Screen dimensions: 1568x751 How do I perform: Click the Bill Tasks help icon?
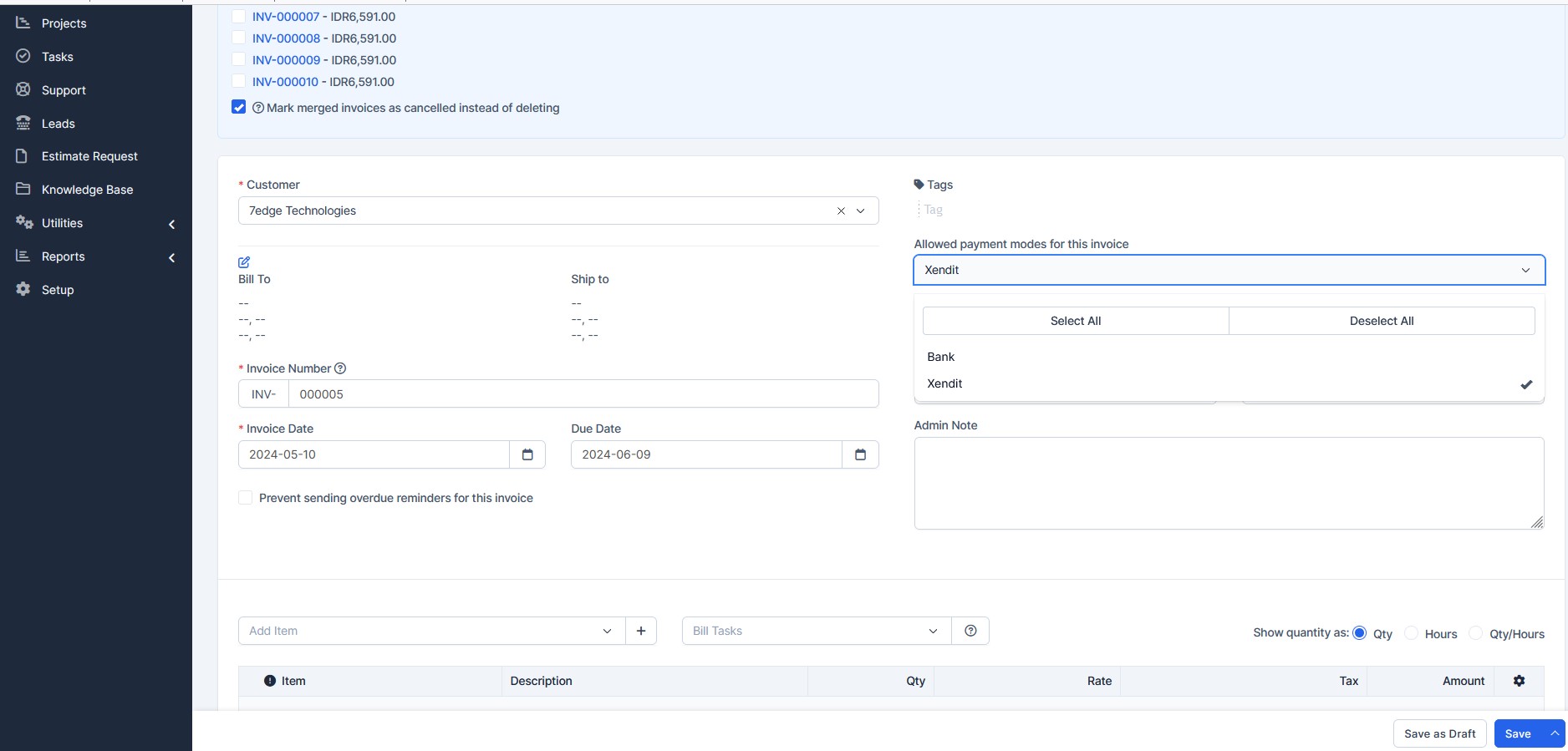point(970,631)
